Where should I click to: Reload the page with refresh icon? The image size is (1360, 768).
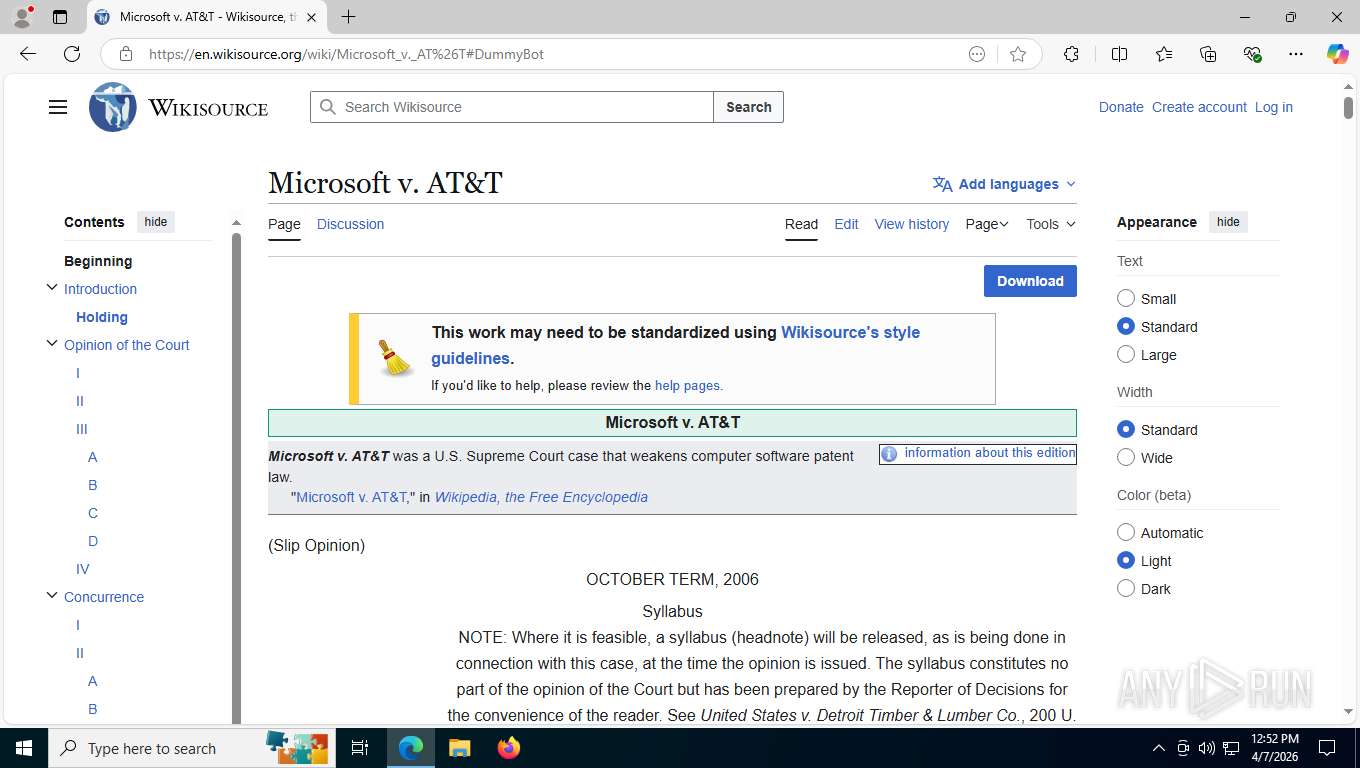click(x=72, y=54)
